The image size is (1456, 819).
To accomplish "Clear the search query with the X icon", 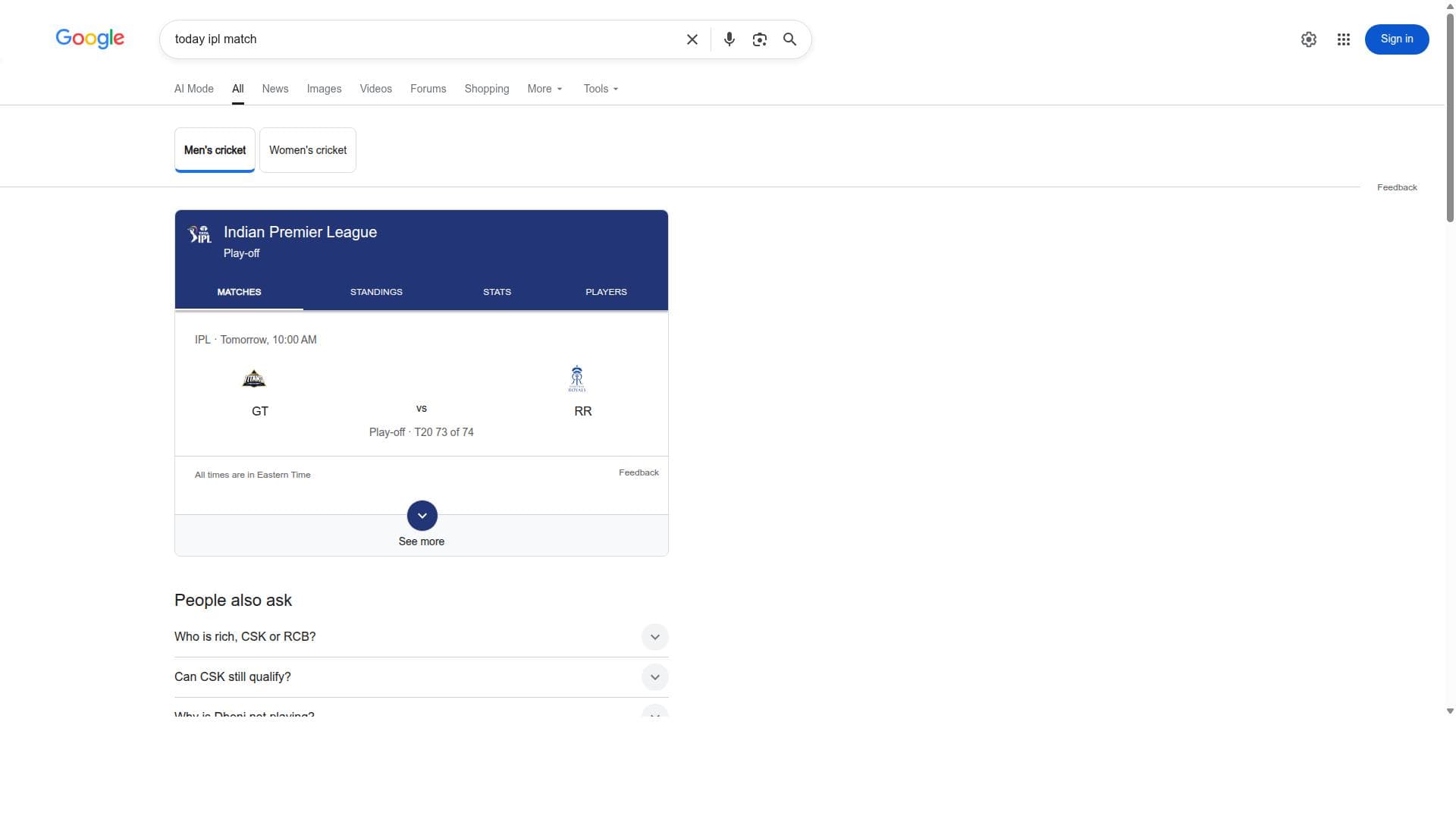I will [692, 39].
